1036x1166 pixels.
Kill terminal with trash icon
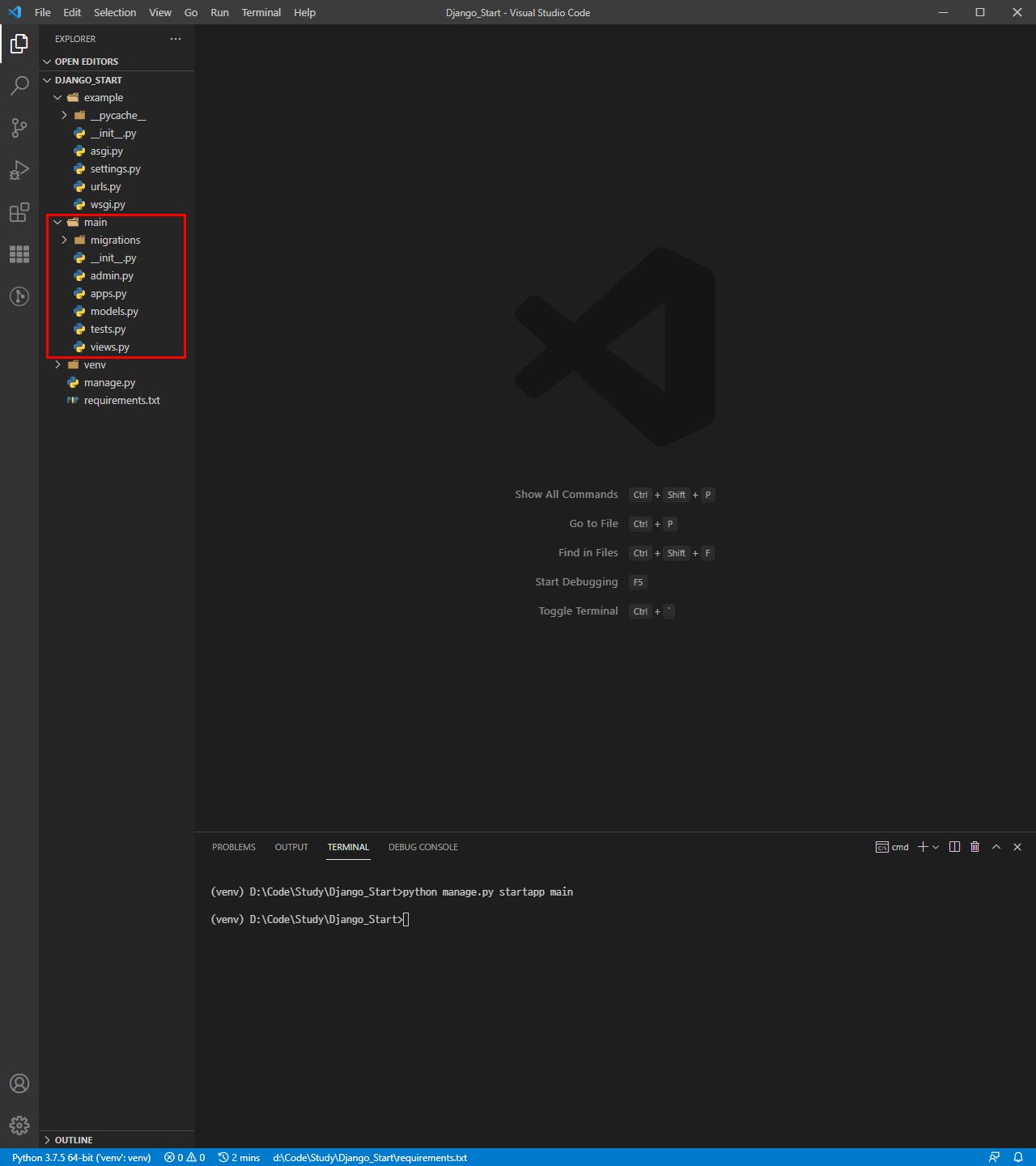pyautogui.click(x=975, y=847)
